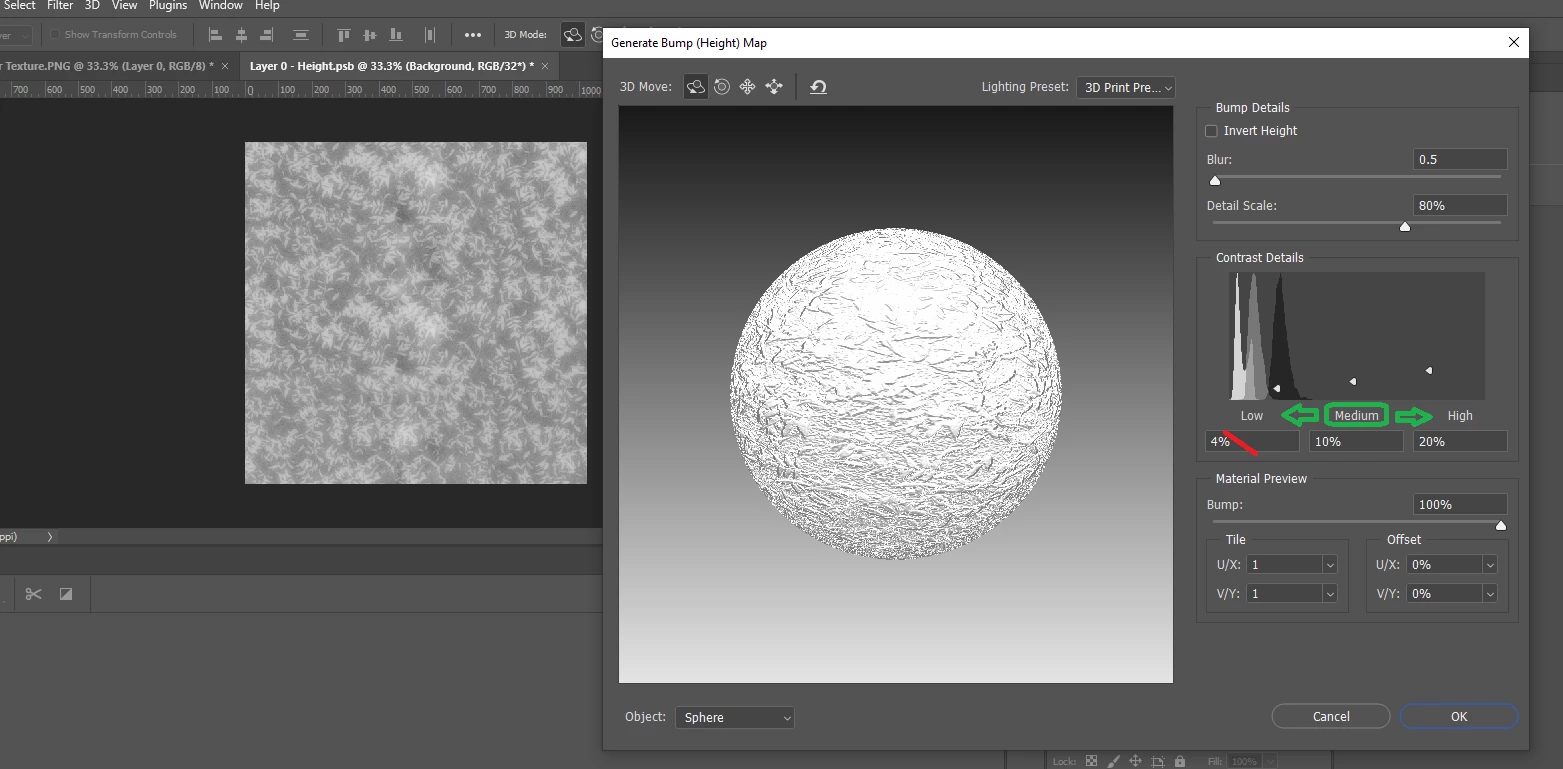Click align left edges icon
This screenshot has width=1563, height=769.
pyautogui.click(x=215, y=35)
